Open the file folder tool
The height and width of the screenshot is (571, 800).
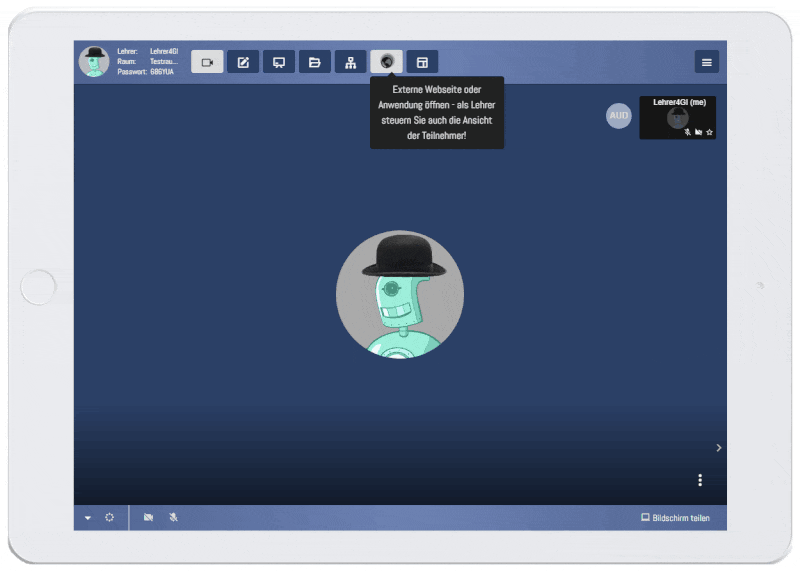(315, 62)
